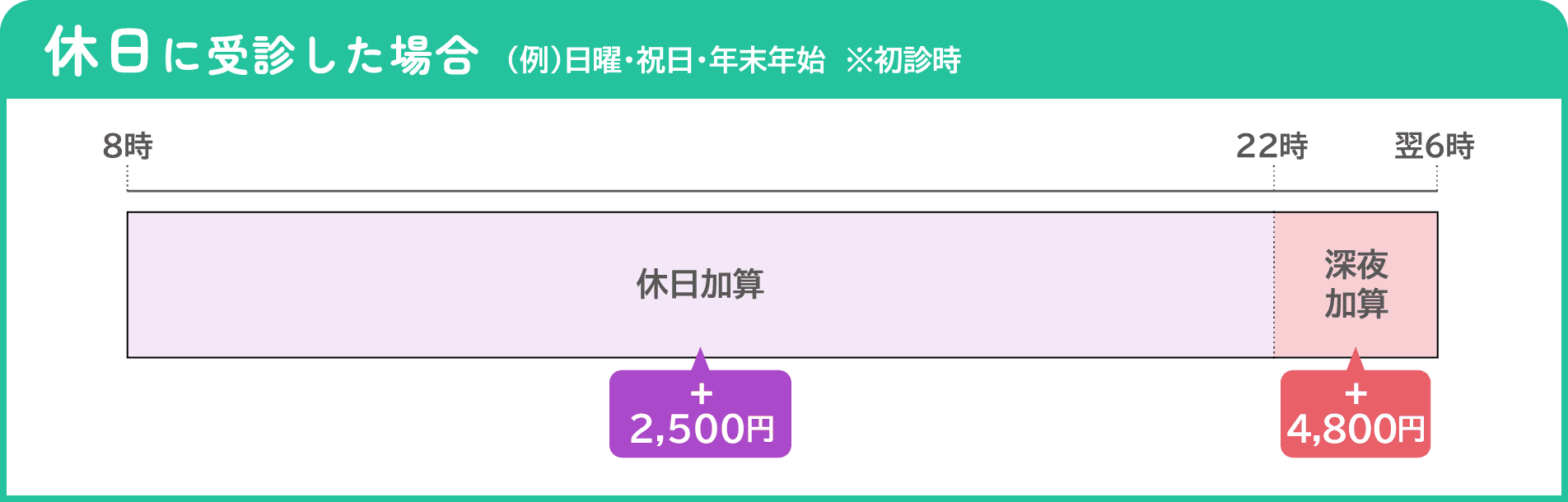Screen dimensions: 1568x502
Task: Click the dotted tick below 8時
Action: 128,177
